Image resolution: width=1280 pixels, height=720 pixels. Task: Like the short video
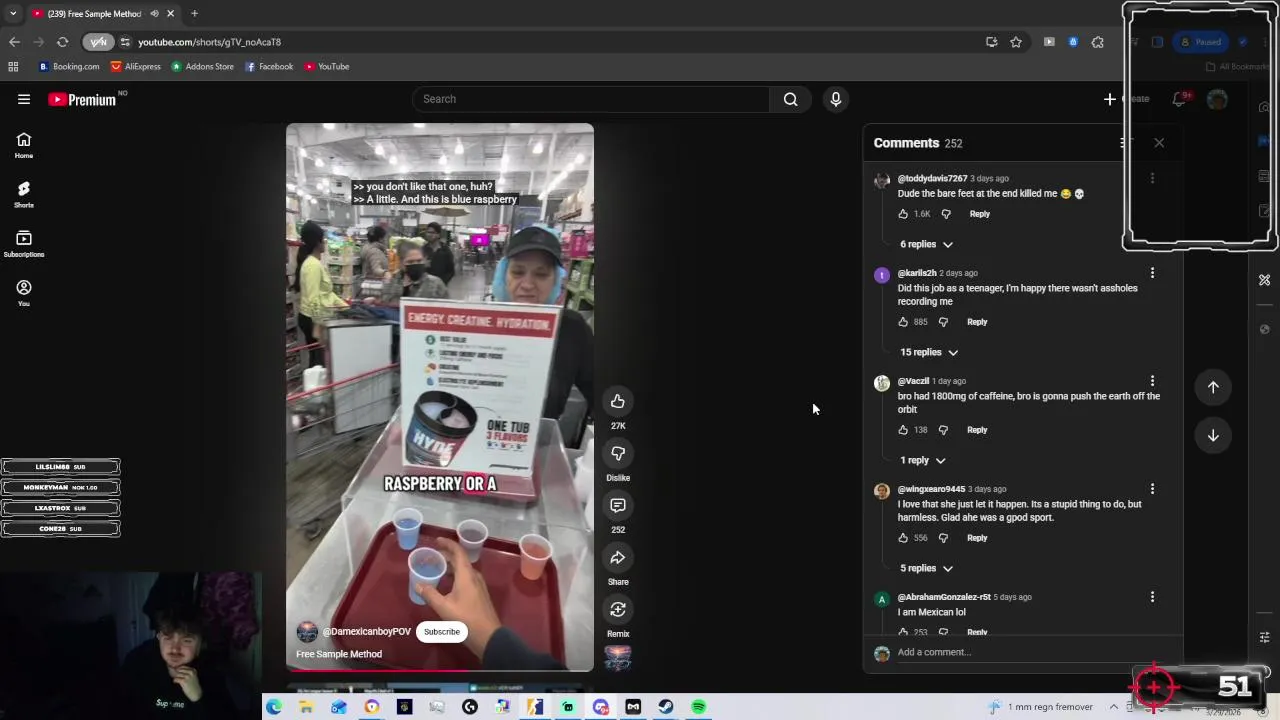(618, 402)
